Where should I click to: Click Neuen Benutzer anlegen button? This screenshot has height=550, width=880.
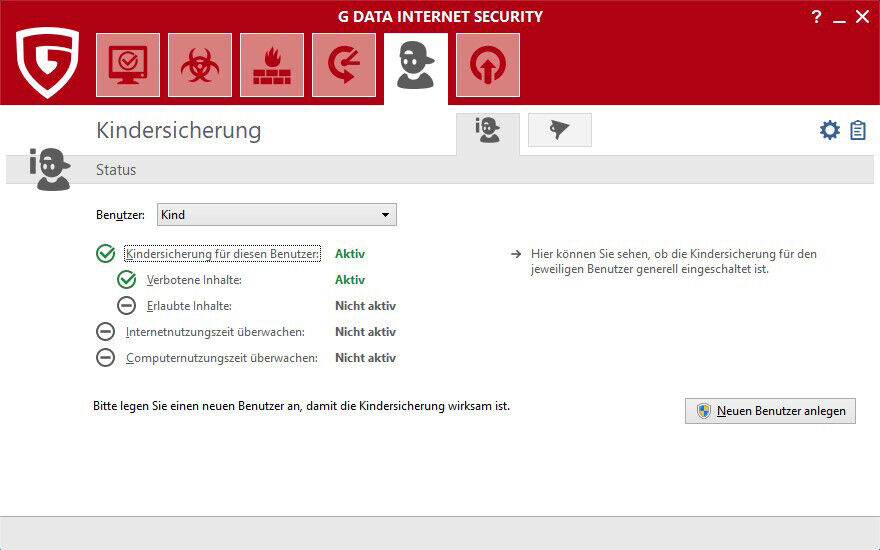tap(770, 411)
